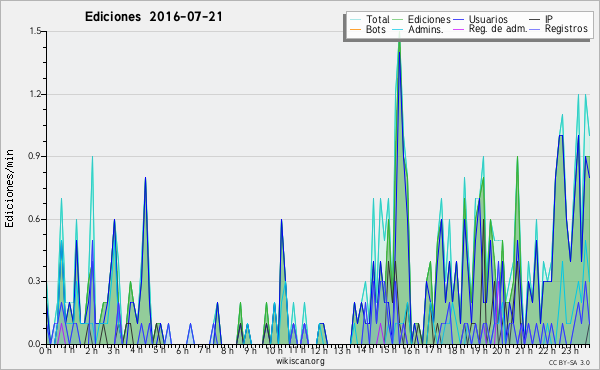This screenshot has height=370, width=600.
Task: Click the CC BY-SA 3.0 license text
Action: (569, 362)
